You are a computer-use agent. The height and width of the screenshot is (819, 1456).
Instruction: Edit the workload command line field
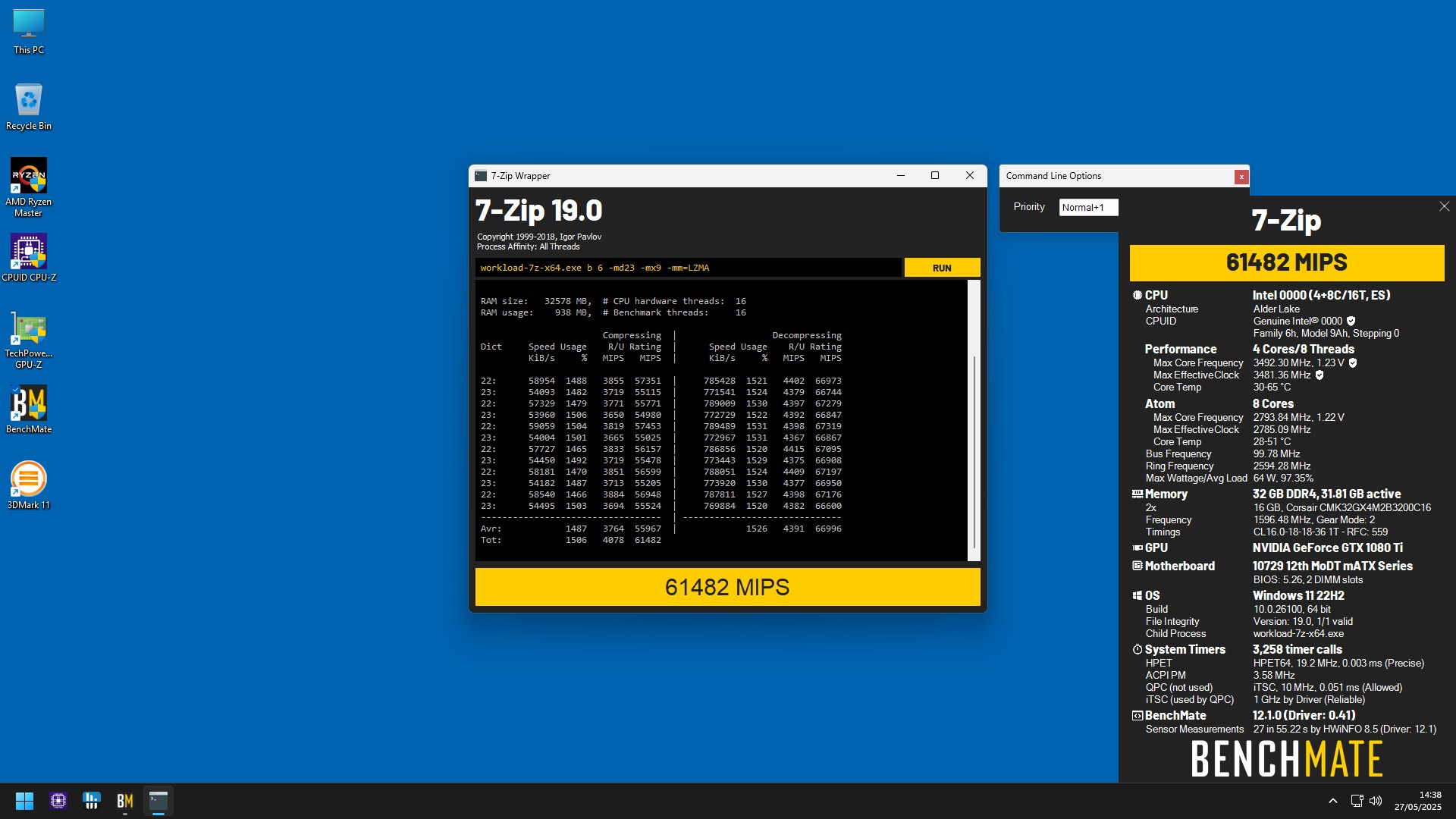point(689,268)
